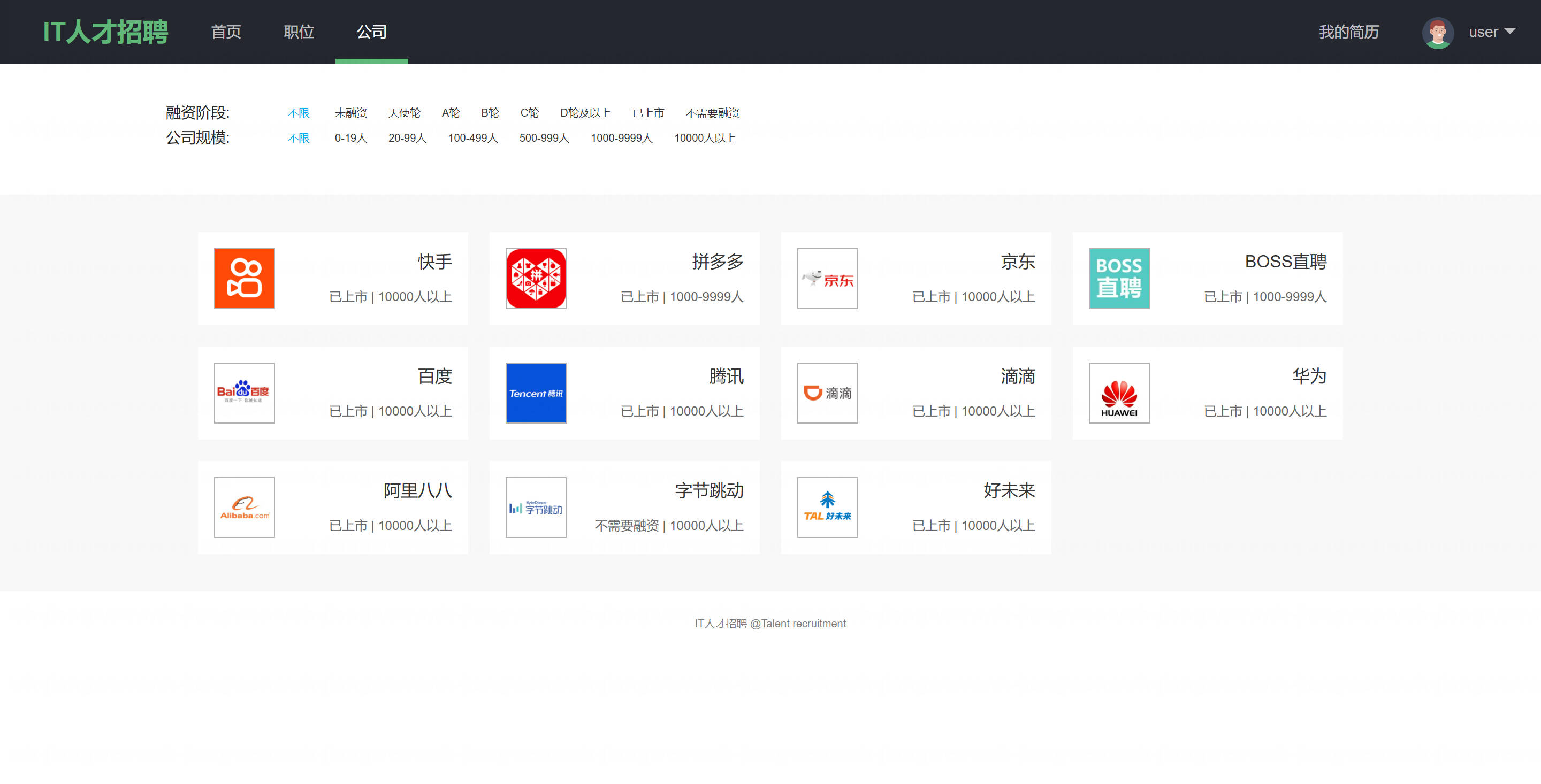Filter company size by 20-99人
Screen dimensions: 1541x784
[407, 138]
